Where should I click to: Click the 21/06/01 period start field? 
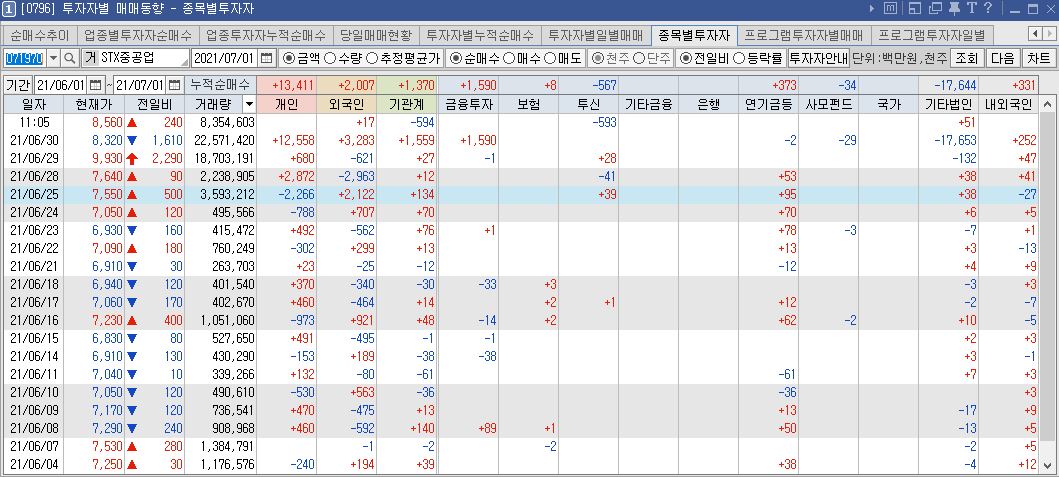(61, 85)
